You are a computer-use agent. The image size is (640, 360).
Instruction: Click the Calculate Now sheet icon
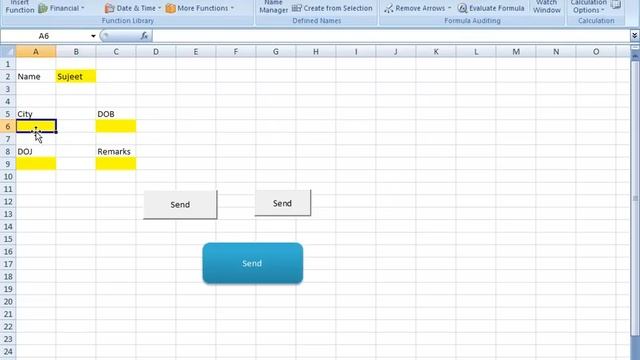[x=616, y=4]
